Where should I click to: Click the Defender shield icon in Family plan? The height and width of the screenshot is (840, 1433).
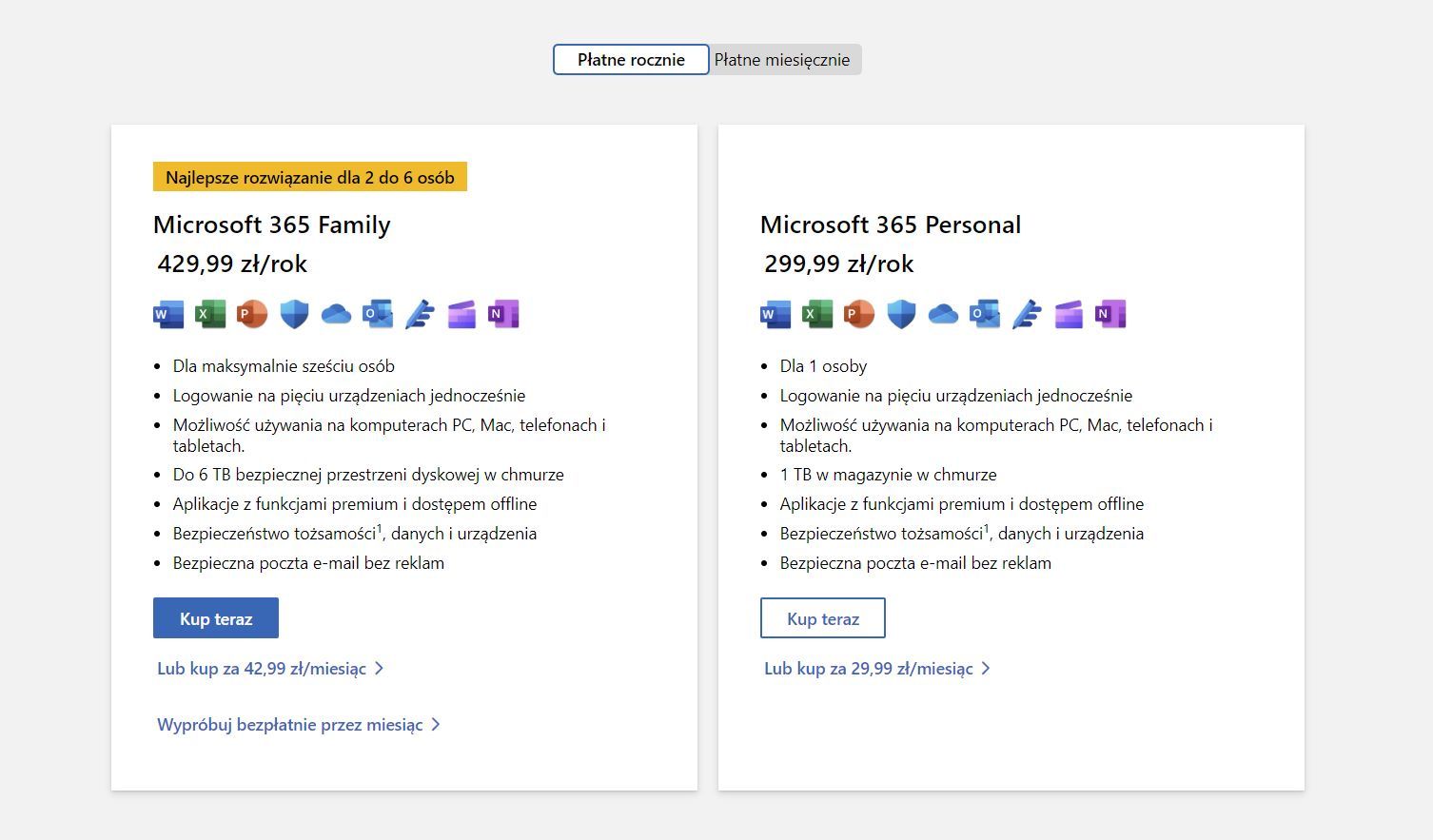294,314
